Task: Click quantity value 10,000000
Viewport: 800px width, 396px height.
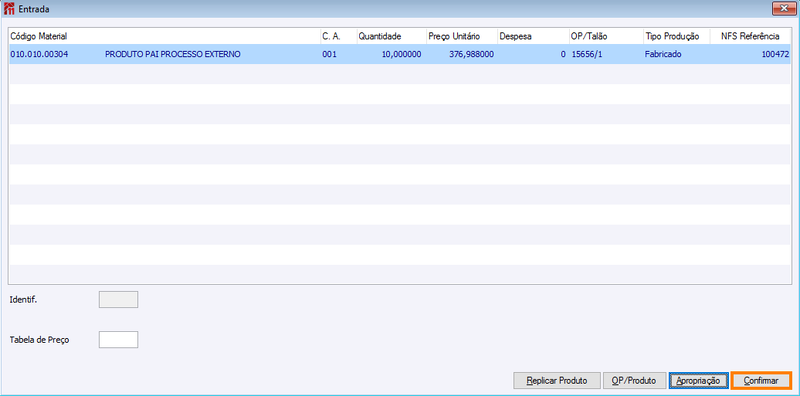Action: pyautogui.click(x=402, y=54)
